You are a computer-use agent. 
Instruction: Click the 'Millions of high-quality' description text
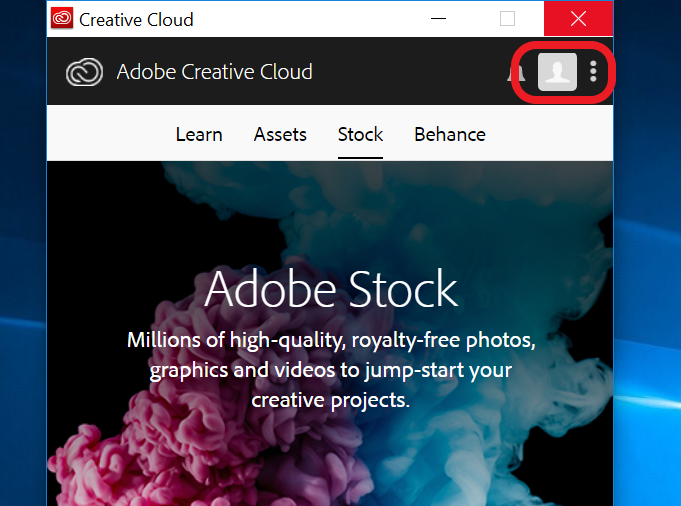point(331,370)
